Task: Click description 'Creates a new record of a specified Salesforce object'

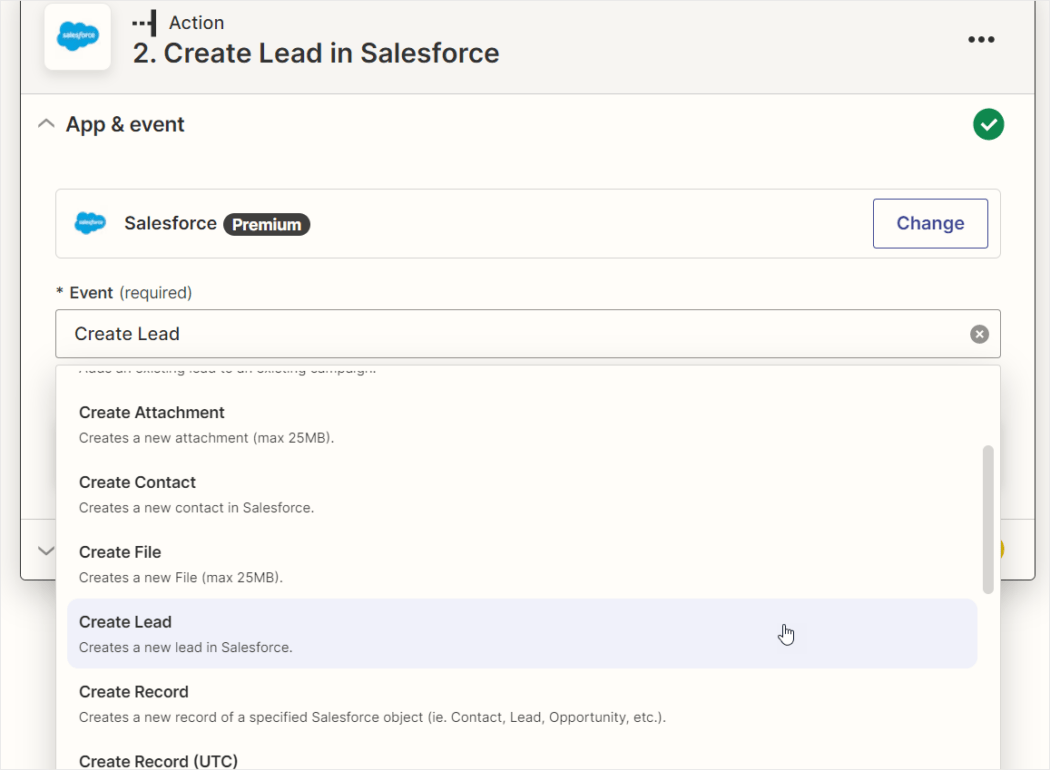Action: click(372, 717)
